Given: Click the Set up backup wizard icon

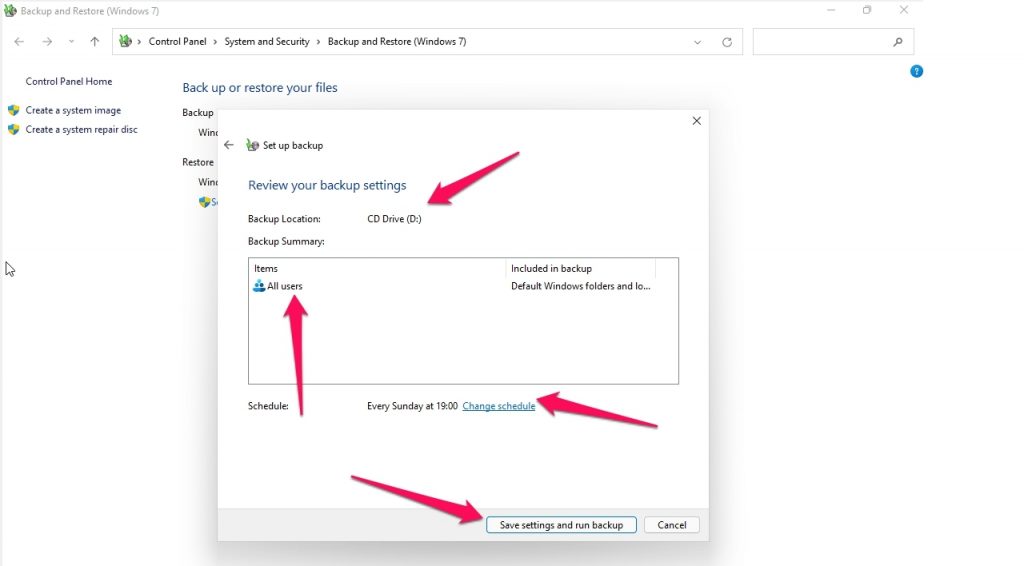Looking at the screenshot, I should 252,145.
